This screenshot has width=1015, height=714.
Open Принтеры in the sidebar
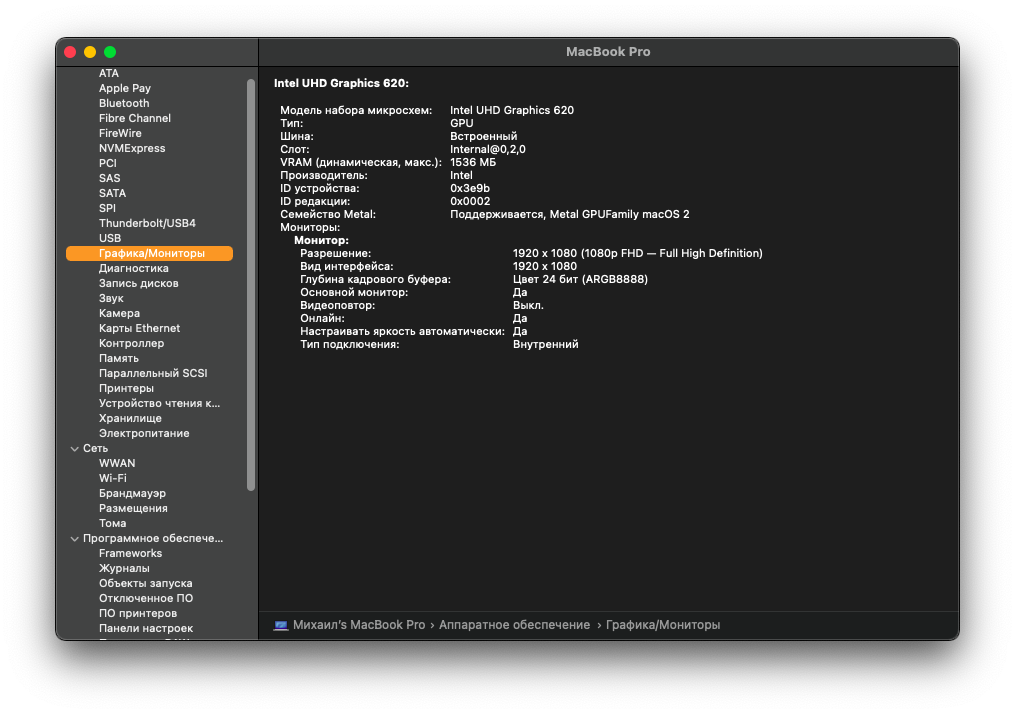pos(126,388)
